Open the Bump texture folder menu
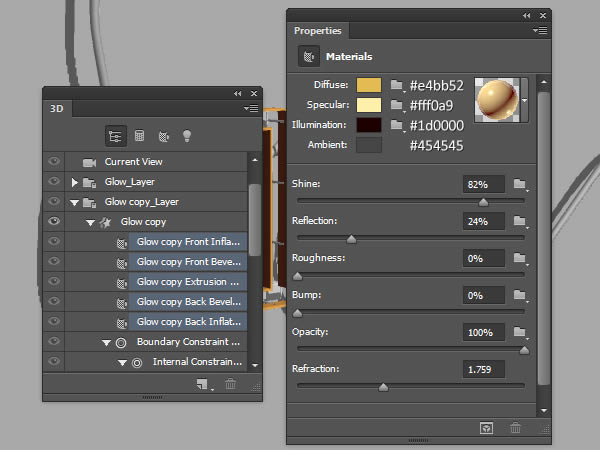The image size is (600, 450). pyautogui.click(x=520, y=295)
